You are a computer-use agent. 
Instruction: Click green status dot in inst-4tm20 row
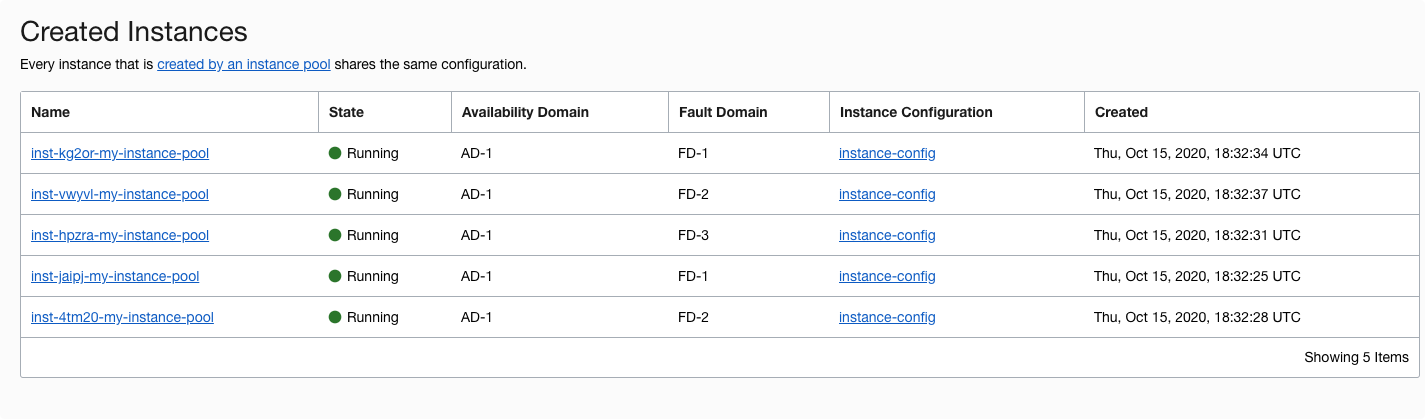coord(335,317)
